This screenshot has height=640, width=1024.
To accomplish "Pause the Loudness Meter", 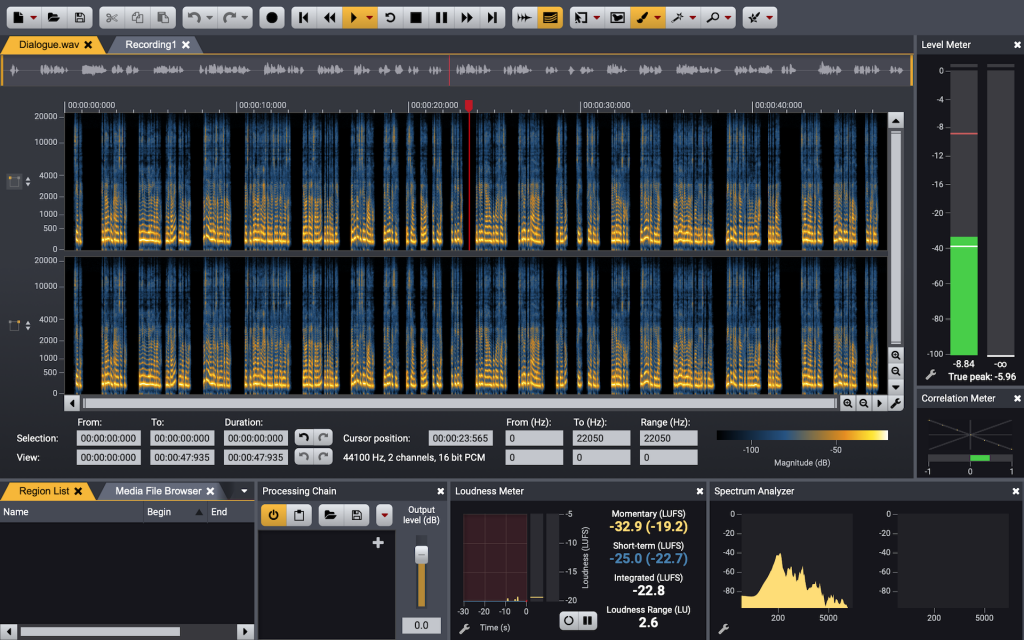I will pos(588,621).
